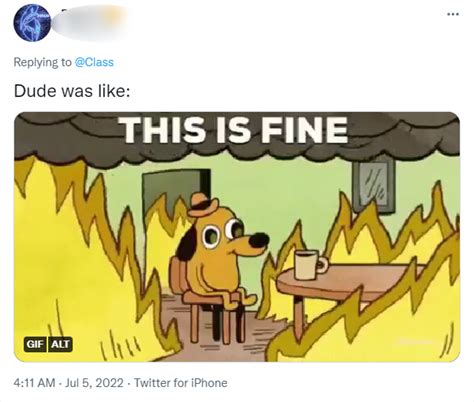Click the picture frame on the wall
Screen dimensions: 474x402
click(375, 185)
